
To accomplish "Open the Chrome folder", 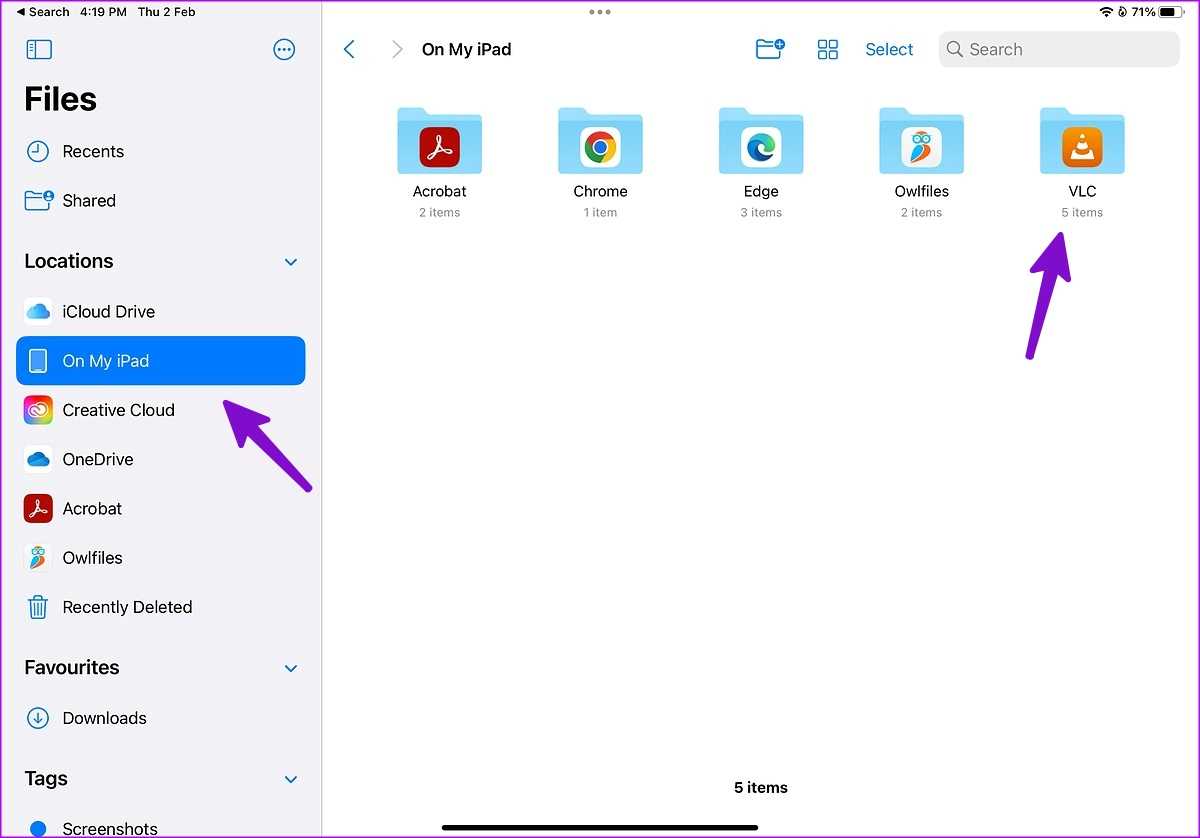I will pos(600,143).
